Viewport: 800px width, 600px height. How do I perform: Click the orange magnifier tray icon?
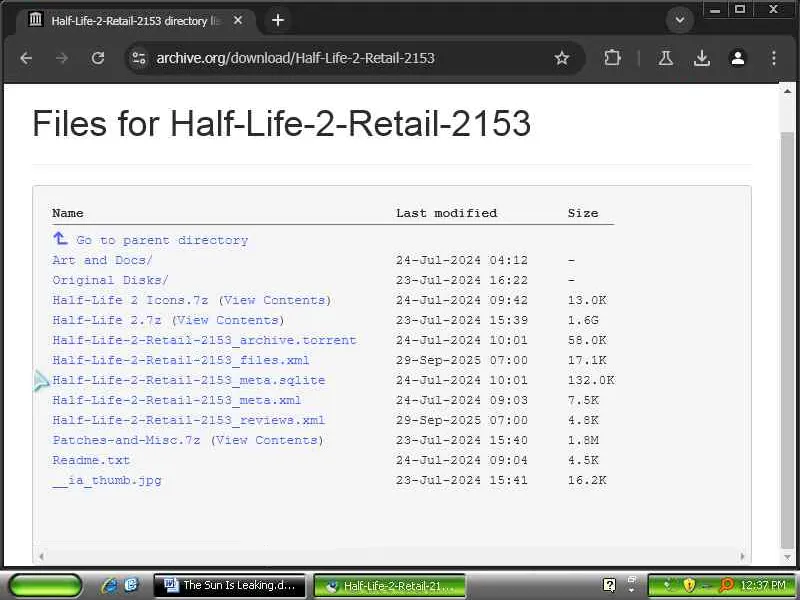point(726,585)
